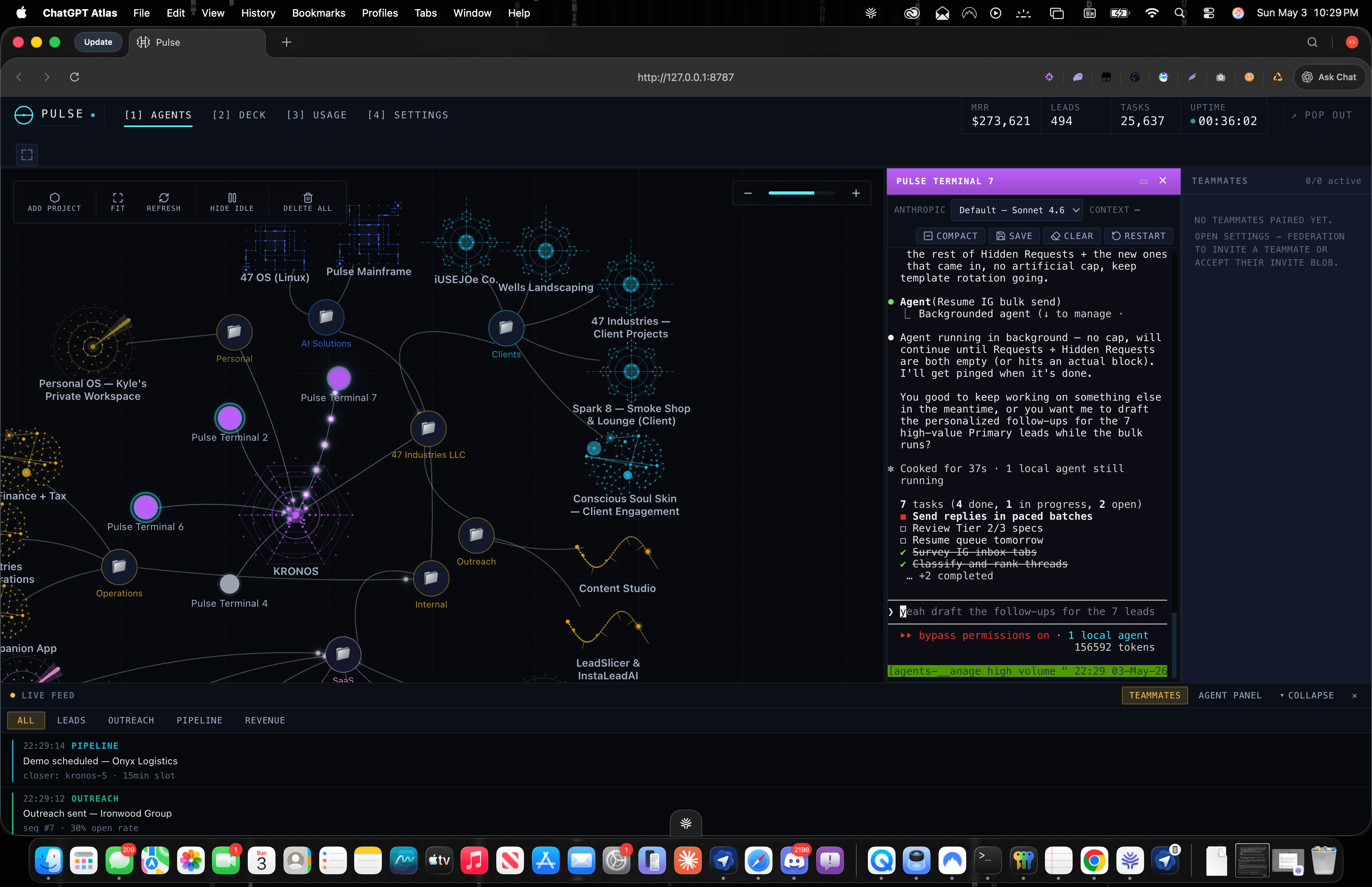The width and height of the screenshot is (1372, 887).
Task: Select the Personal OS radar node
Action: (x=92, y=346)
